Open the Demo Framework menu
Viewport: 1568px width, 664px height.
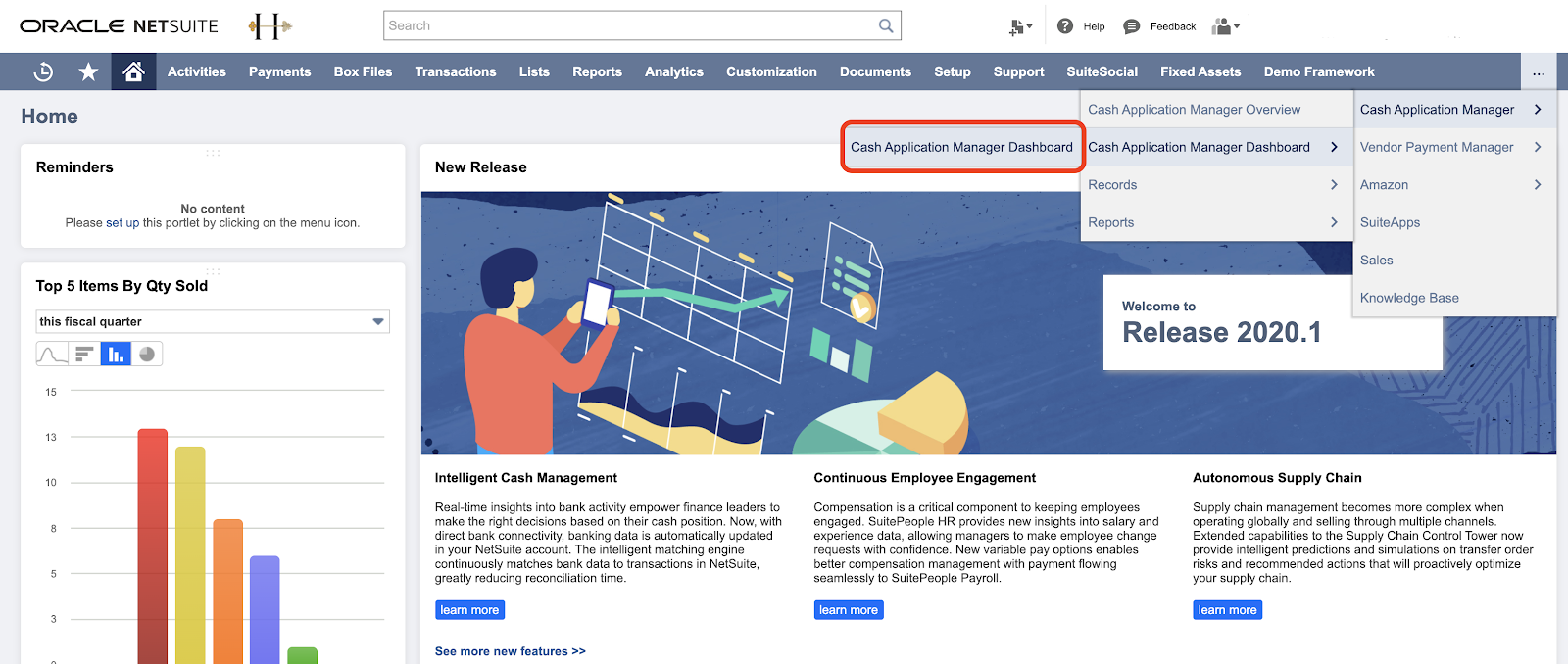click(1319, 71)
